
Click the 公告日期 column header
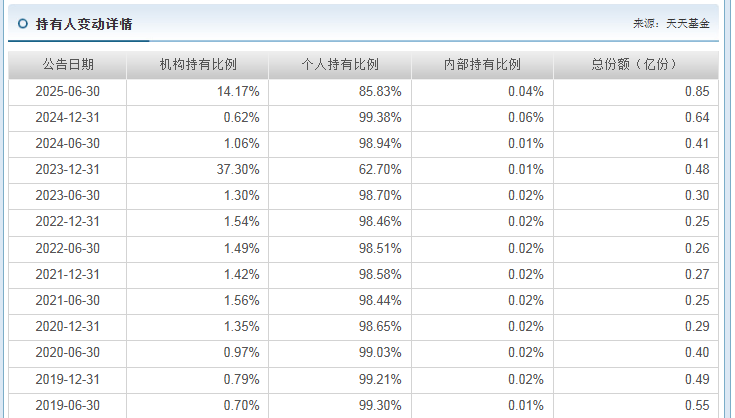[68, 64]
